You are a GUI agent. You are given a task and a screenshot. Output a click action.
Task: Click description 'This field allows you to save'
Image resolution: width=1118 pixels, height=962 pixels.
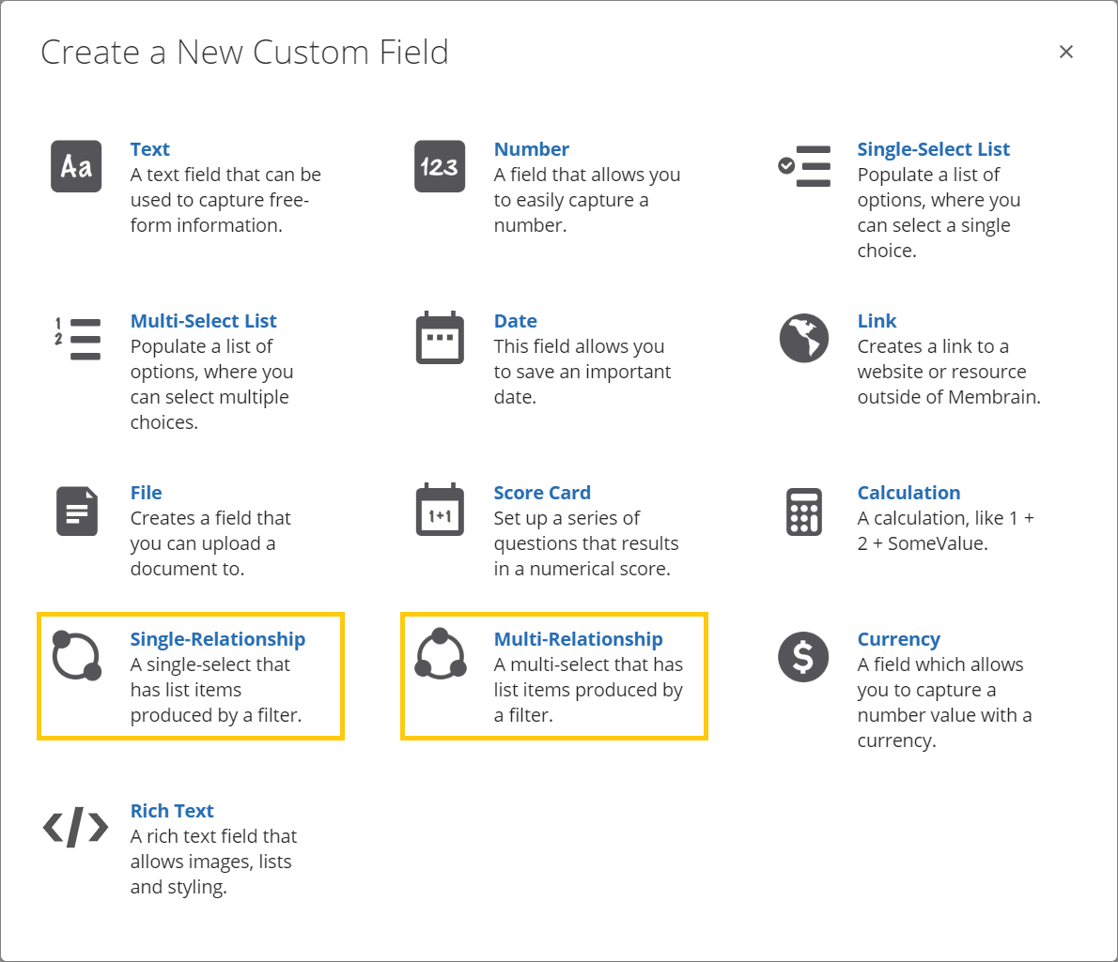(583, 372)
